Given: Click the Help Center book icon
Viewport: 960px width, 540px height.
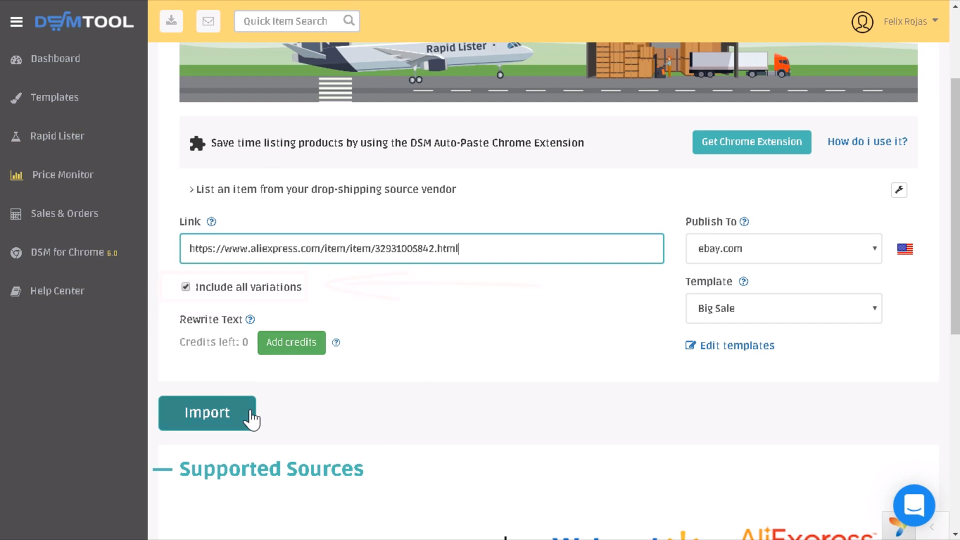Looking at the screenshot, I should pos(16,291).
